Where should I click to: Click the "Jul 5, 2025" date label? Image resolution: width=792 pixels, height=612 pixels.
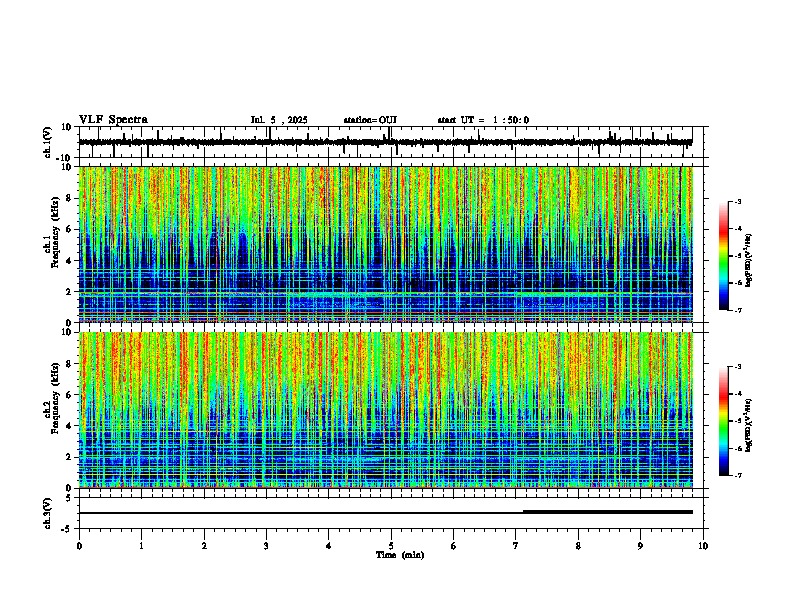click(279, 120)
